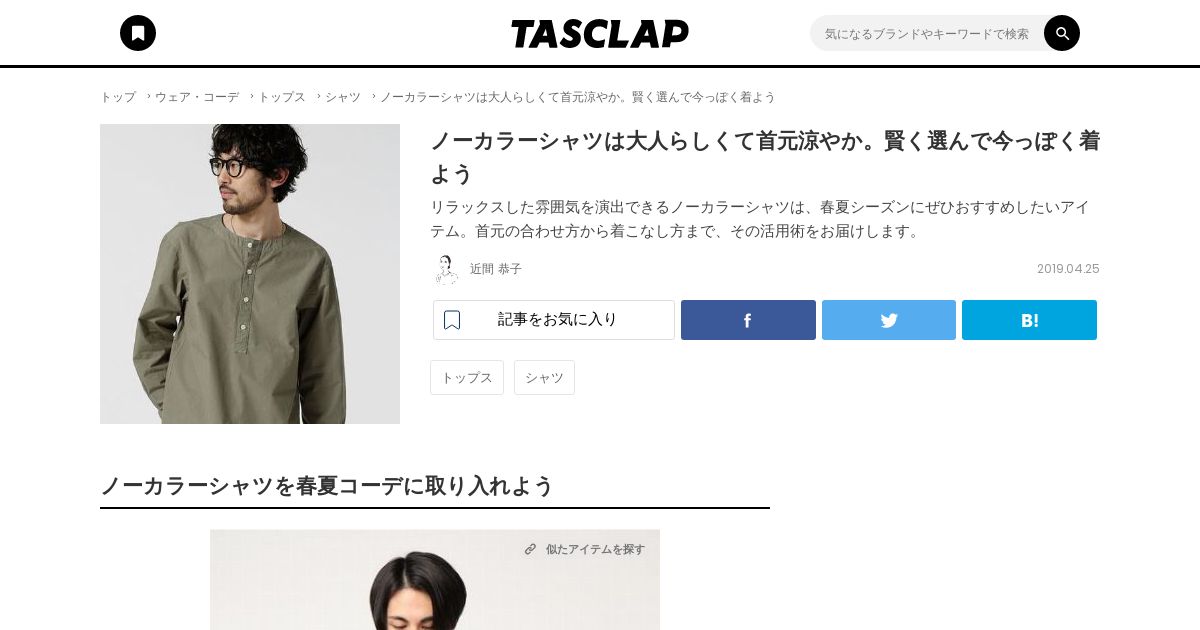Open the ウェア・コーデ breadcrumb
The width and height of the screenshot is (1200, 630).
click(197, 97)
